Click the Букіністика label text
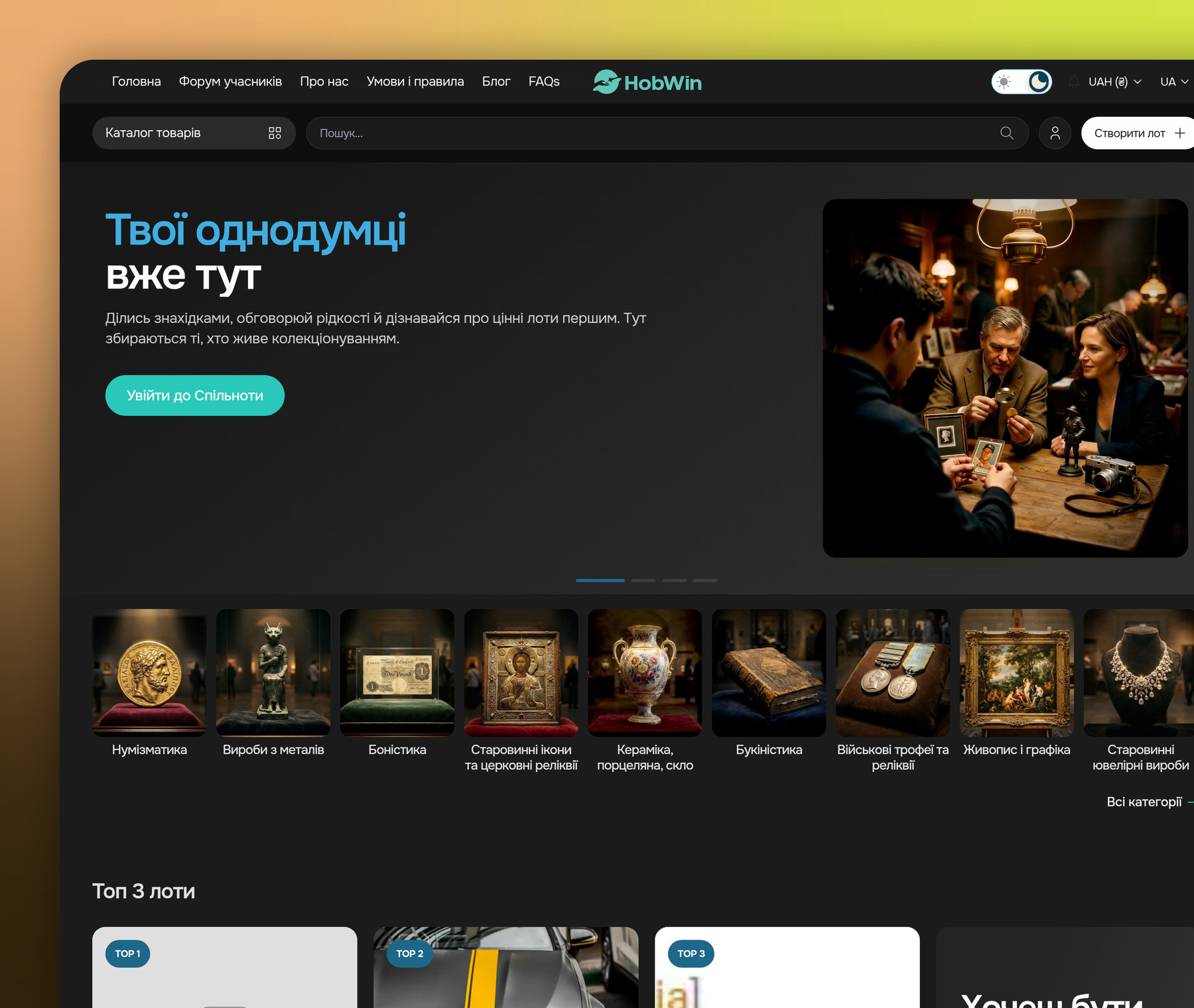This screenshot has height=1008, width=1194. click(769, 750)
